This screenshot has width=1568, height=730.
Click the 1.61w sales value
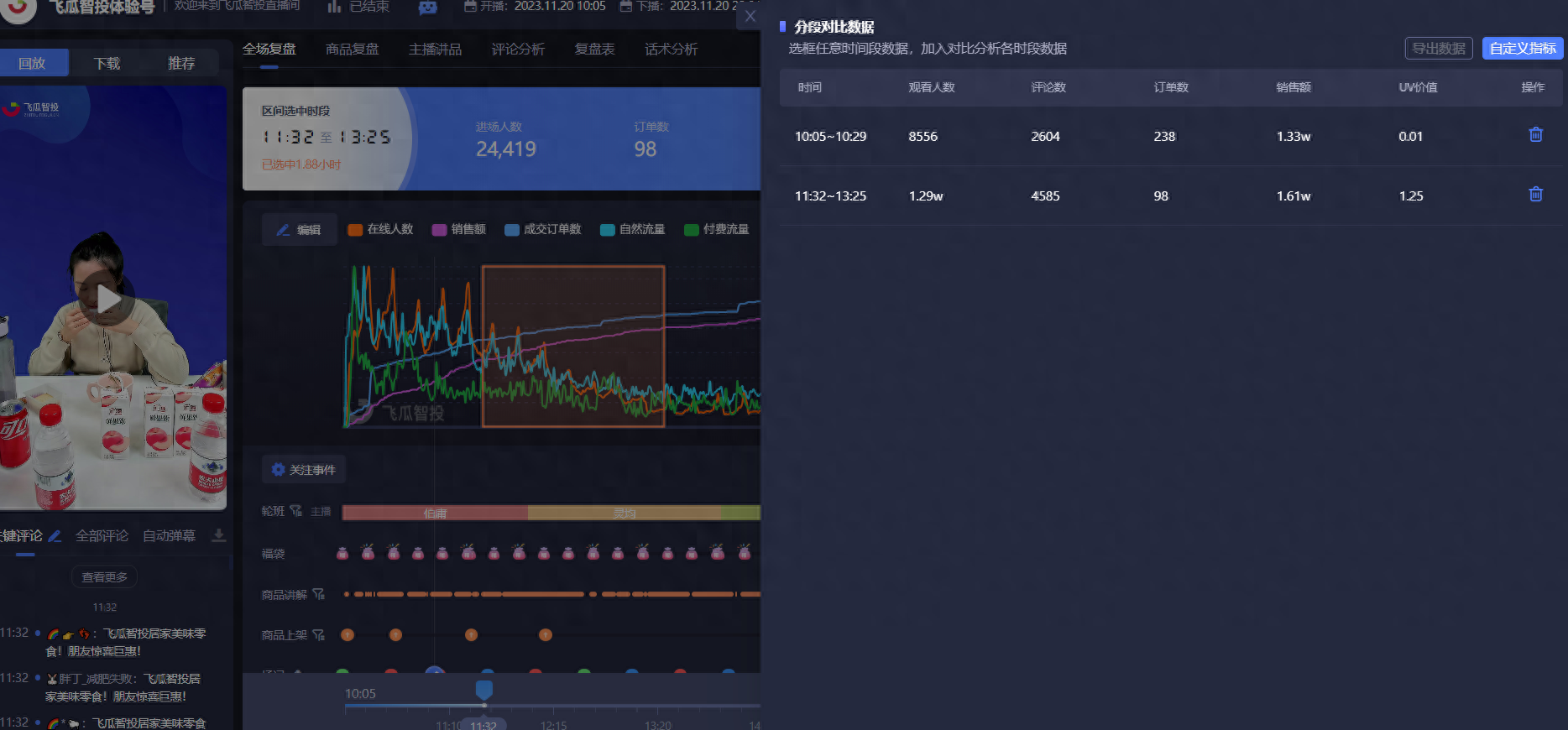coord(1294,196)
